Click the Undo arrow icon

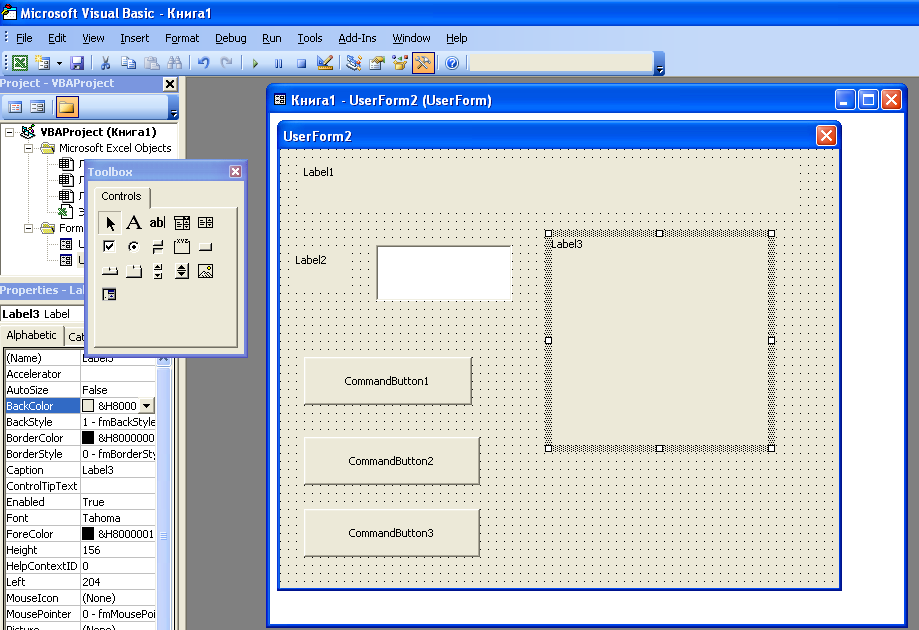pyautogui.click(x=203, y=63)
